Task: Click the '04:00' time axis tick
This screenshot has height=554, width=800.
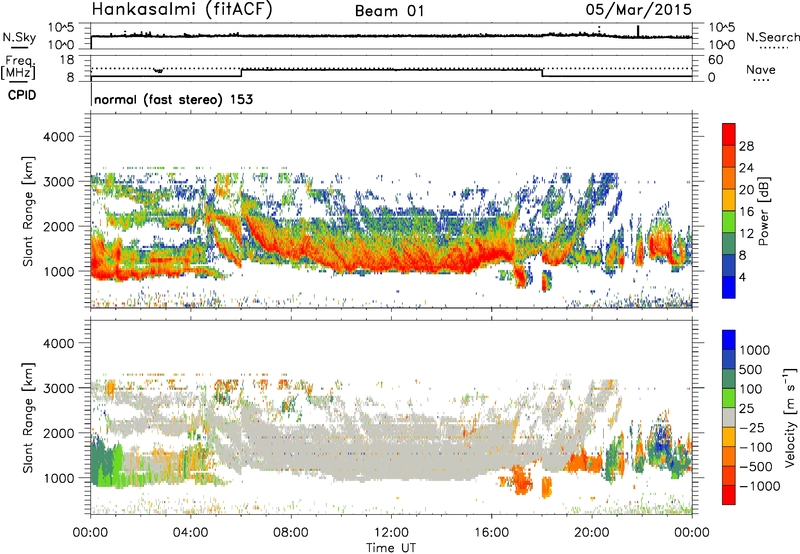Action: (191, 533)
